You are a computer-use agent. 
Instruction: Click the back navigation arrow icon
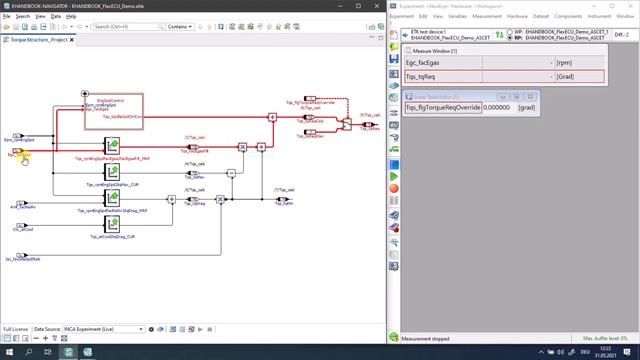(x=64, y=27)
